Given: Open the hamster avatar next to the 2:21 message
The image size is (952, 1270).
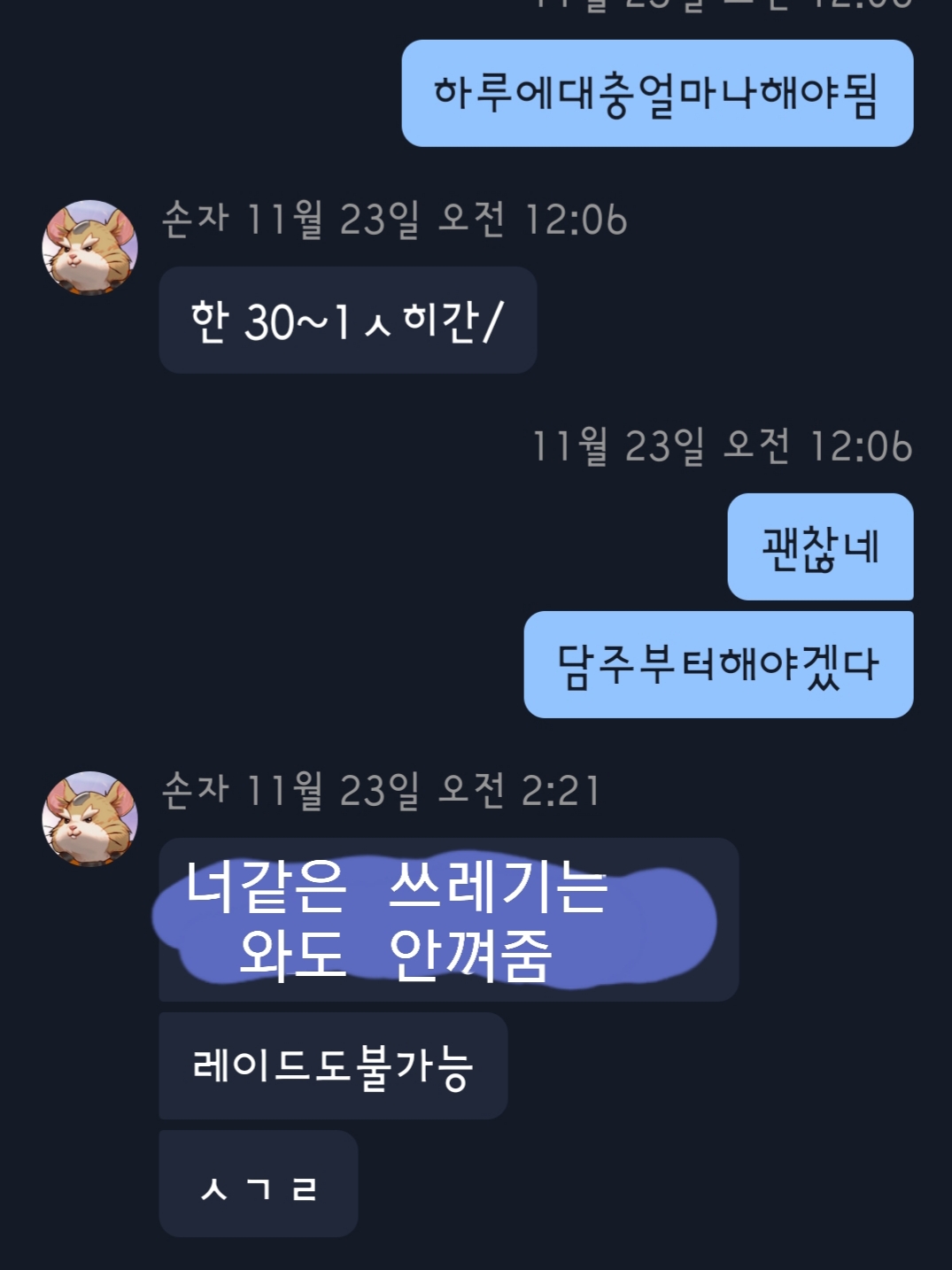Looking at the screenshot, I should pos(89,818).
